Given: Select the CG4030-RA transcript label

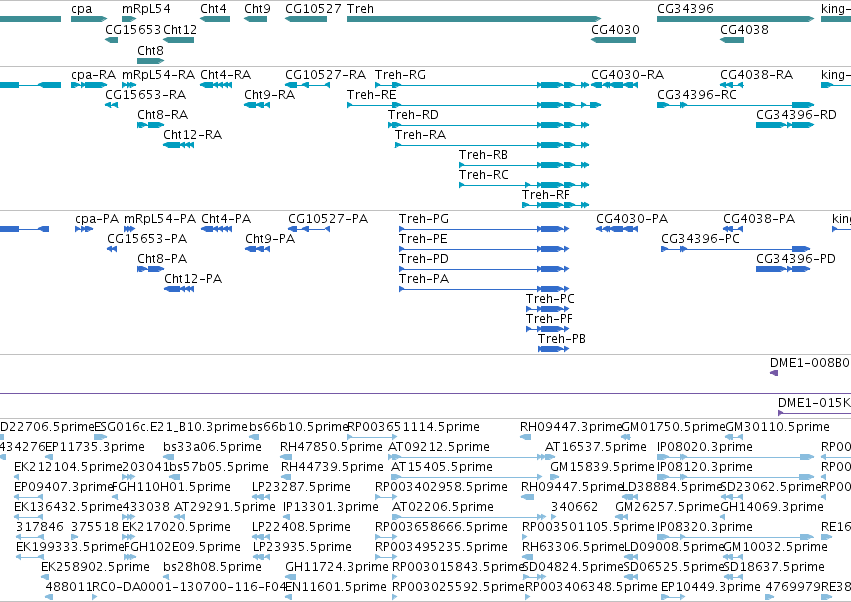Looking at the screenshot, I should coord(627,74).
